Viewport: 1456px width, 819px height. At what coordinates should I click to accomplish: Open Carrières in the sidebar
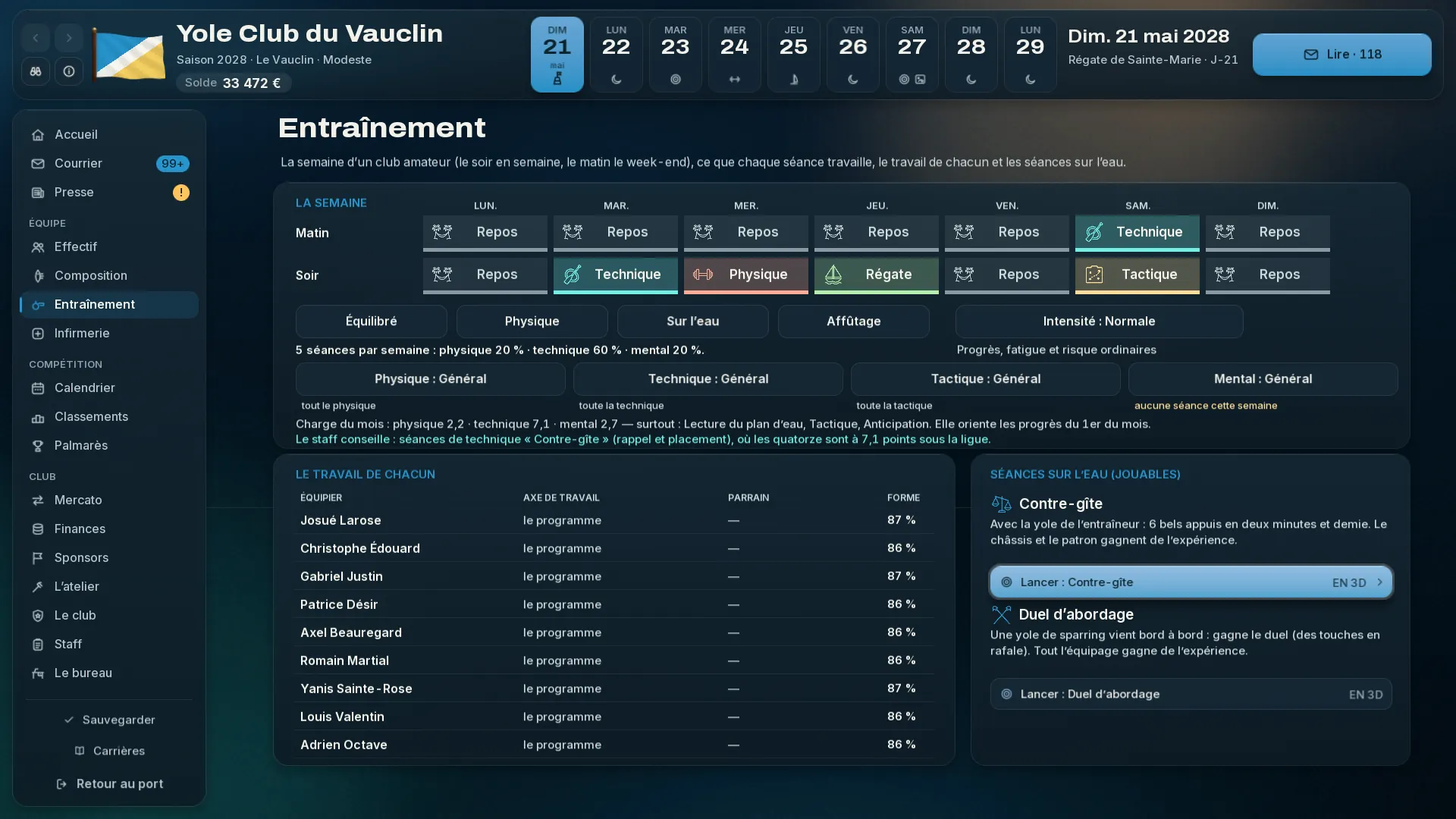pyautogui.click(x=109, y=751)
